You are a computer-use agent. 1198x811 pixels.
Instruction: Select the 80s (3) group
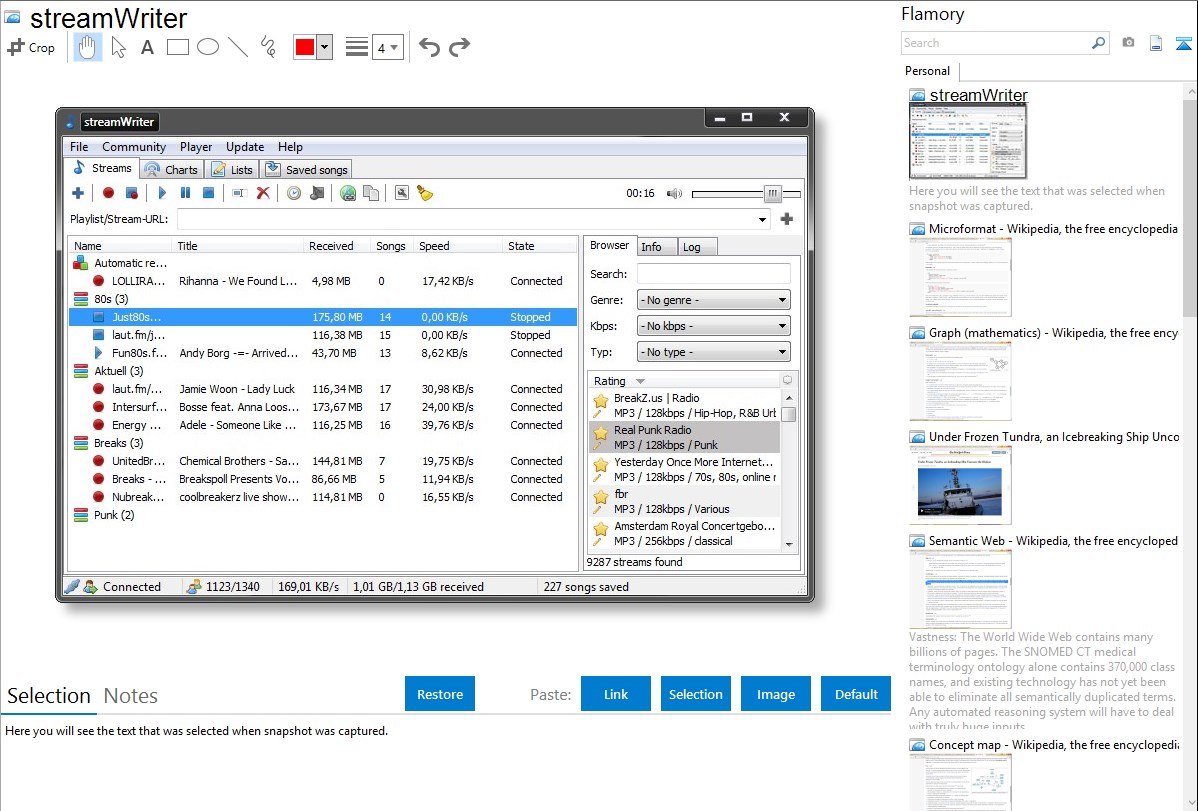tap(112, 299)
